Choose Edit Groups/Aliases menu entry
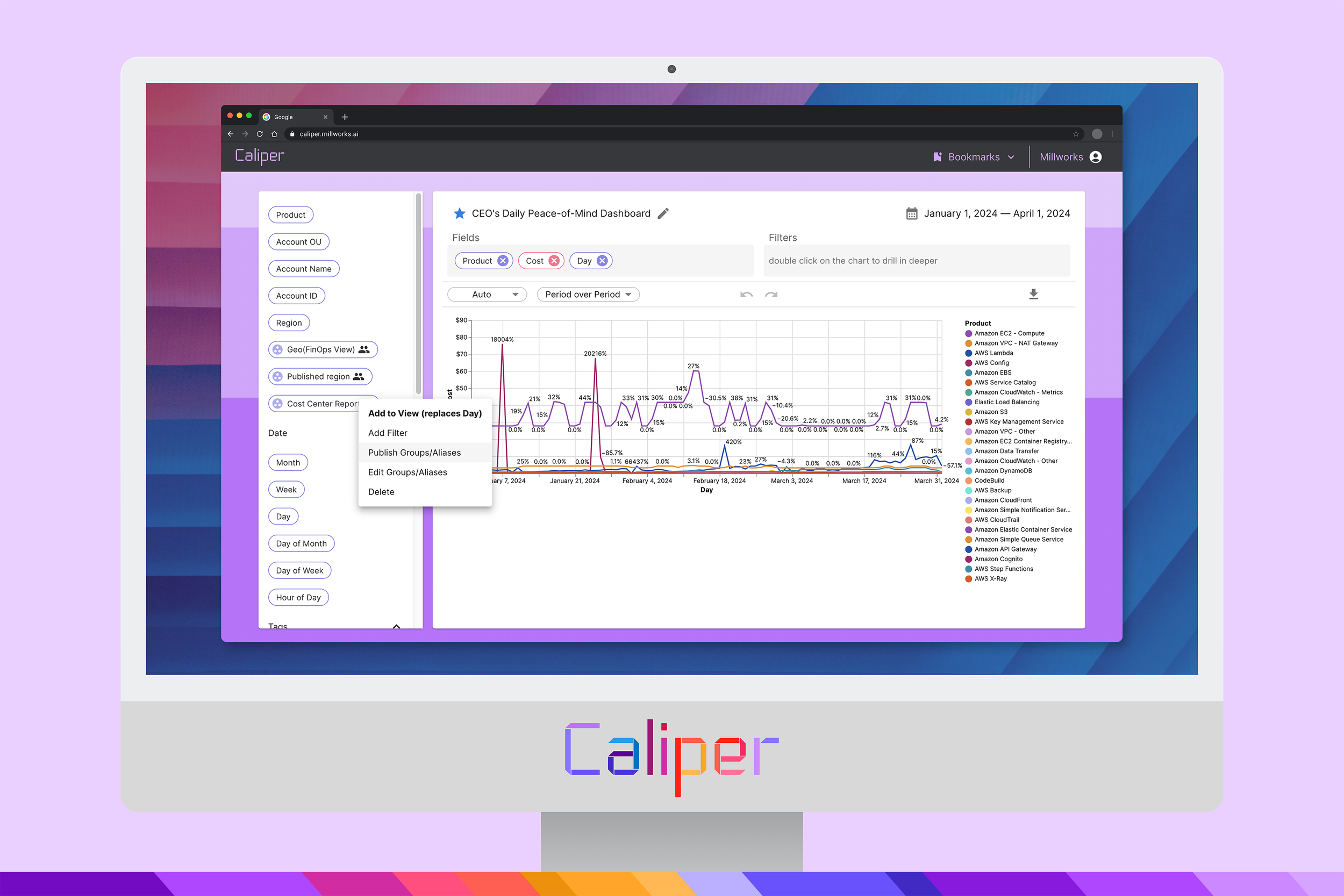Screen dimensions: 1344x896 click(425, 472)
